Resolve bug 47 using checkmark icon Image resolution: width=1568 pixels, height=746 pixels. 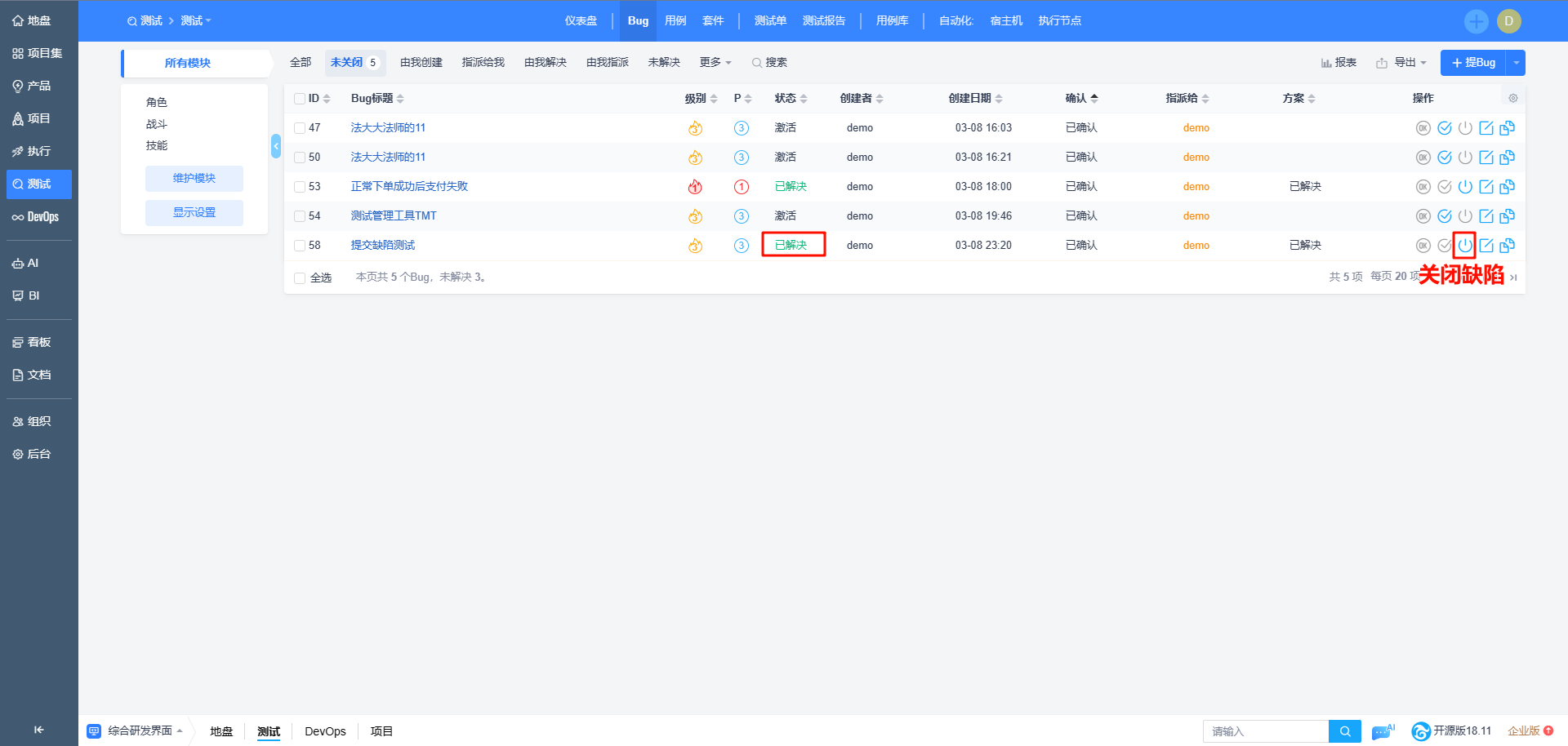click(x=1445, y=128)
